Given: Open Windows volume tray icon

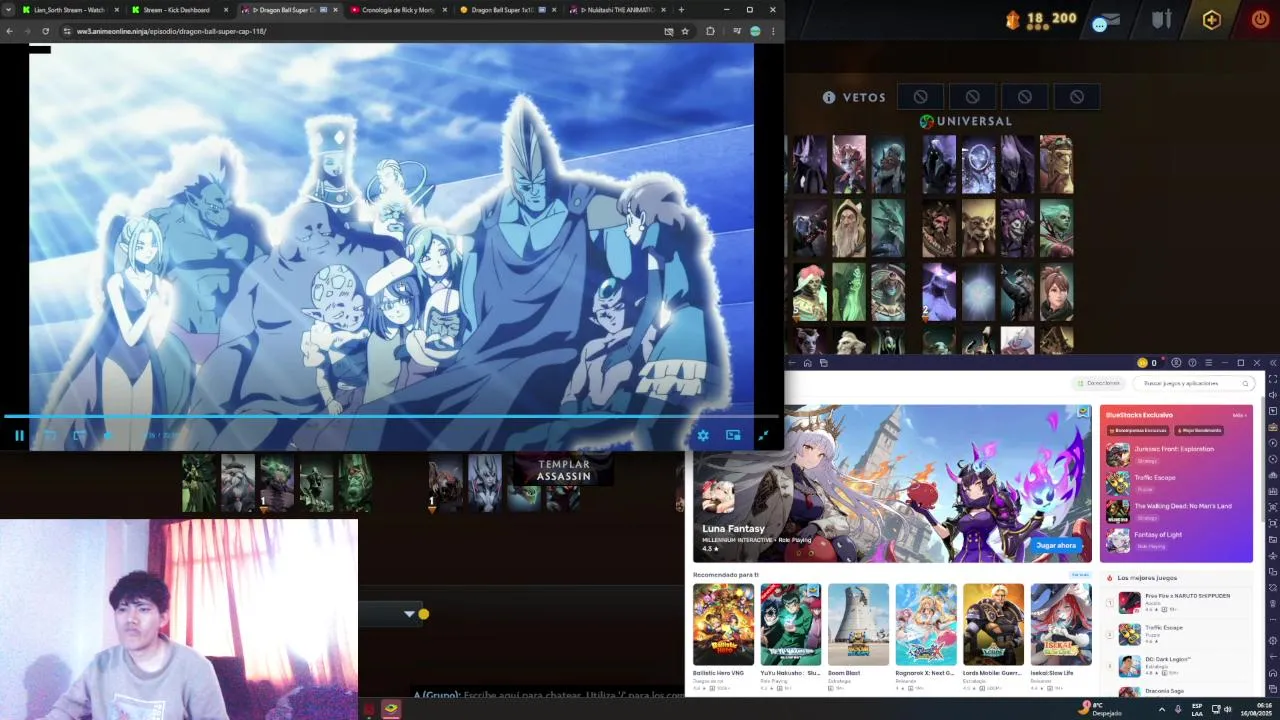Looking at the screenshot, I should click(1227, 709).
